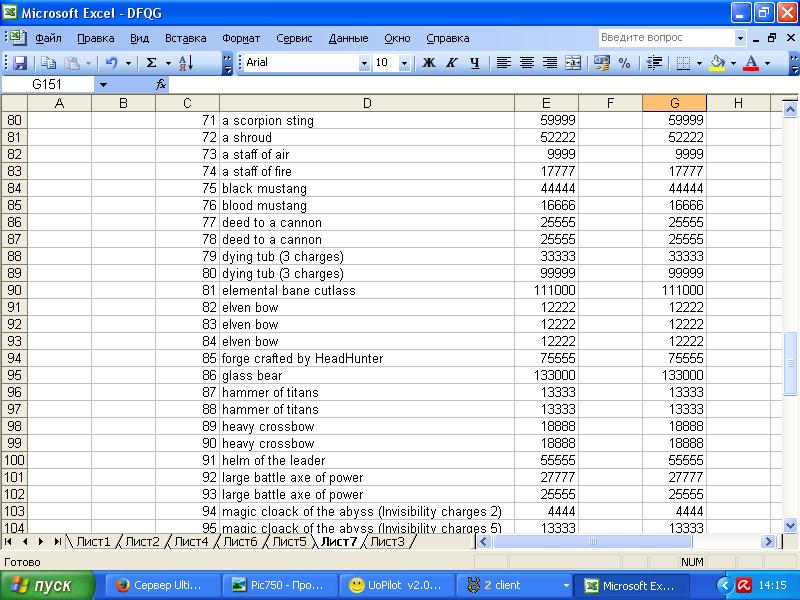800x600 pixels.
Task: Open Сервер Ulti... Firefox taskbar button
Action: tap(162, 585)
